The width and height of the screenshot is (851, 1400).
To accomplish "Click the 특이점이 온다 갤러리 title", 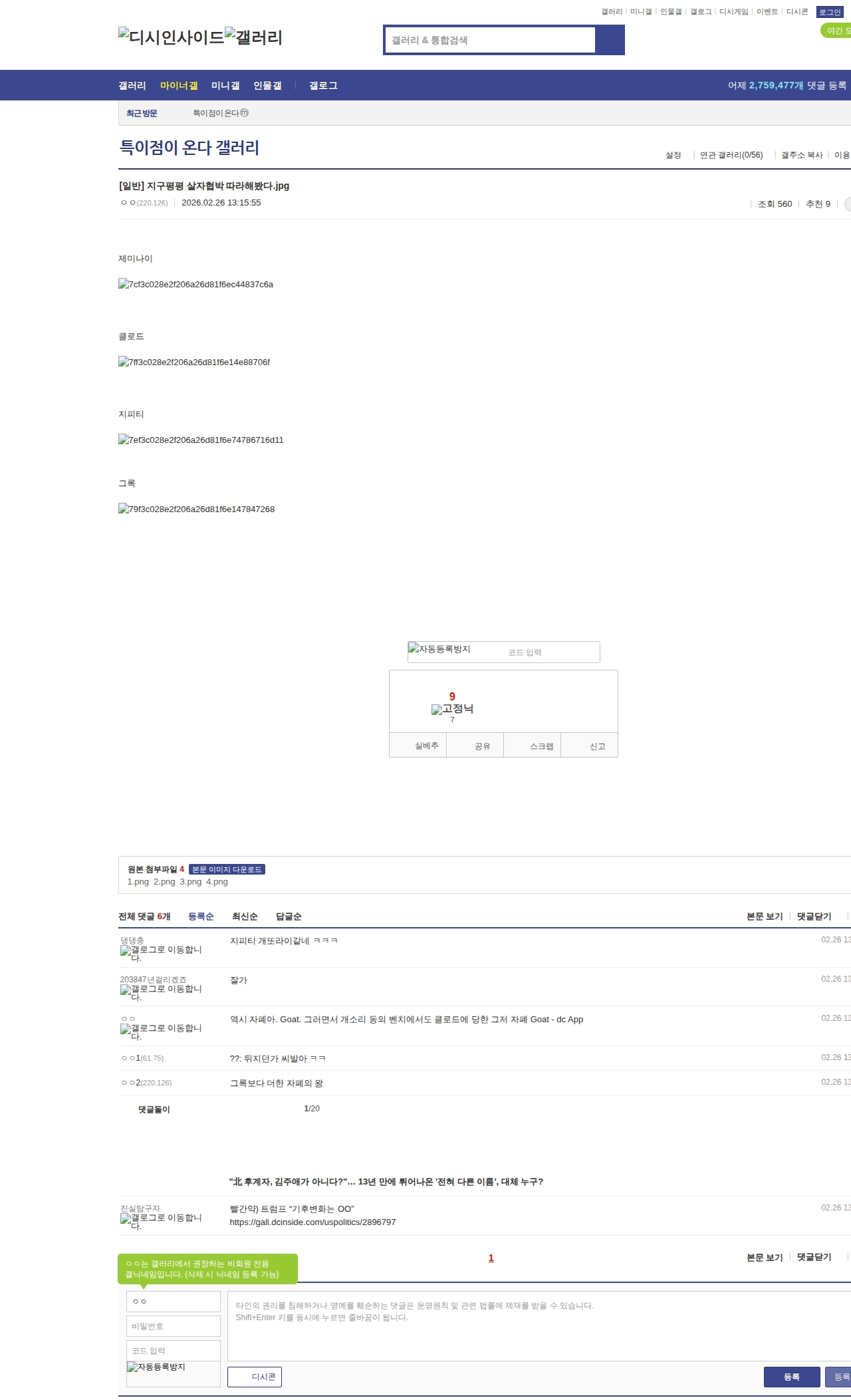I will click(x=189, y=148).
